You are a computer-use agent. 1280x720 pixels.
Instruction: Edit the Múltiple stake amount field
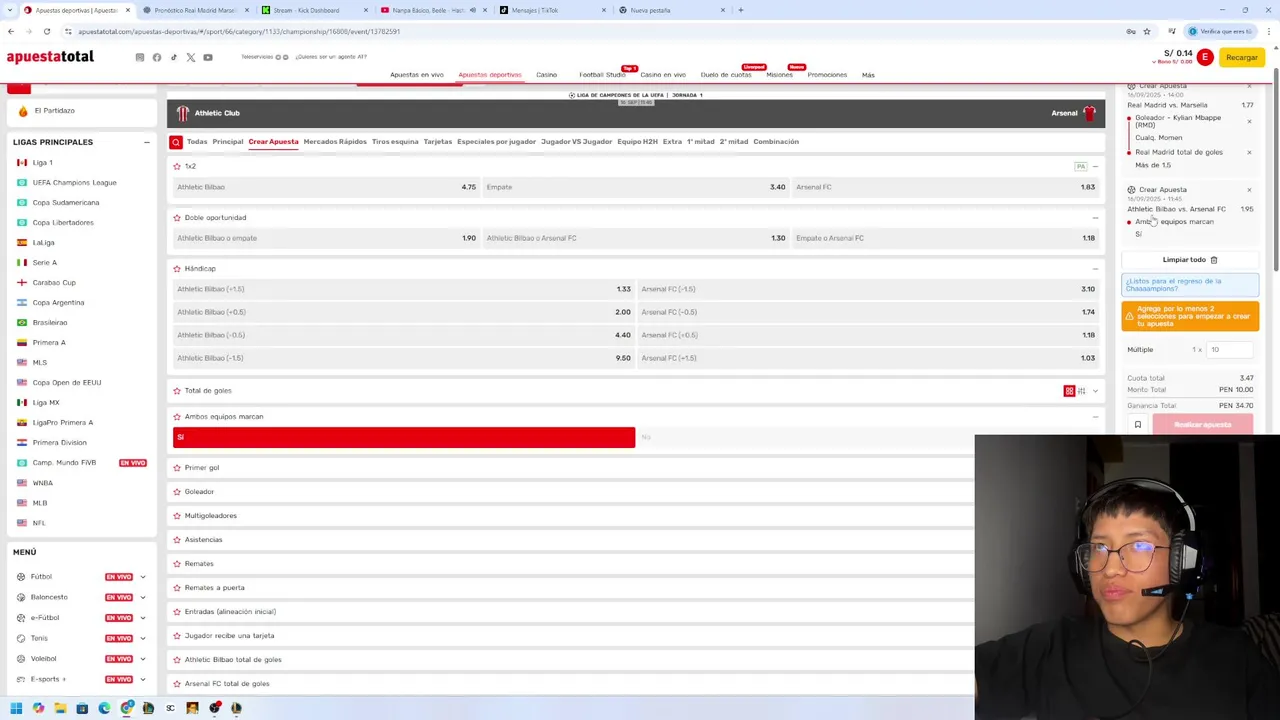tap(1230, 350)
